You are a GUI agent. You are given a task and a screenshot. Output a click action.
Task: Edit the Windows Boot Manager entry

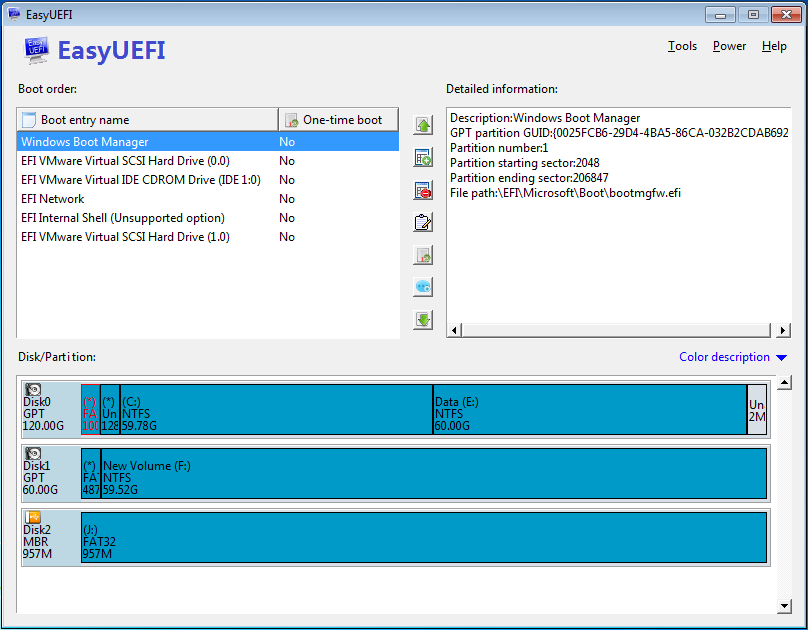(x=422, y=222)
